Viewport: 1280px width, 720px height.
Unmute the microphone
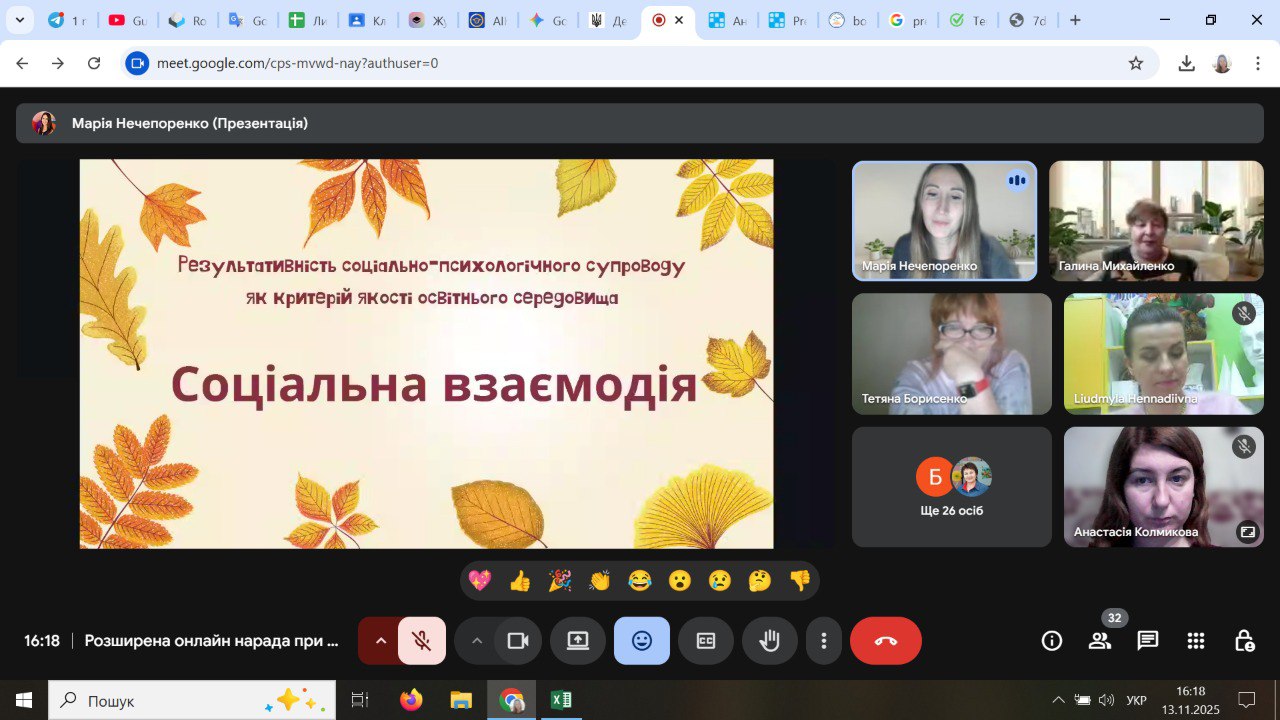pos(422,641)
